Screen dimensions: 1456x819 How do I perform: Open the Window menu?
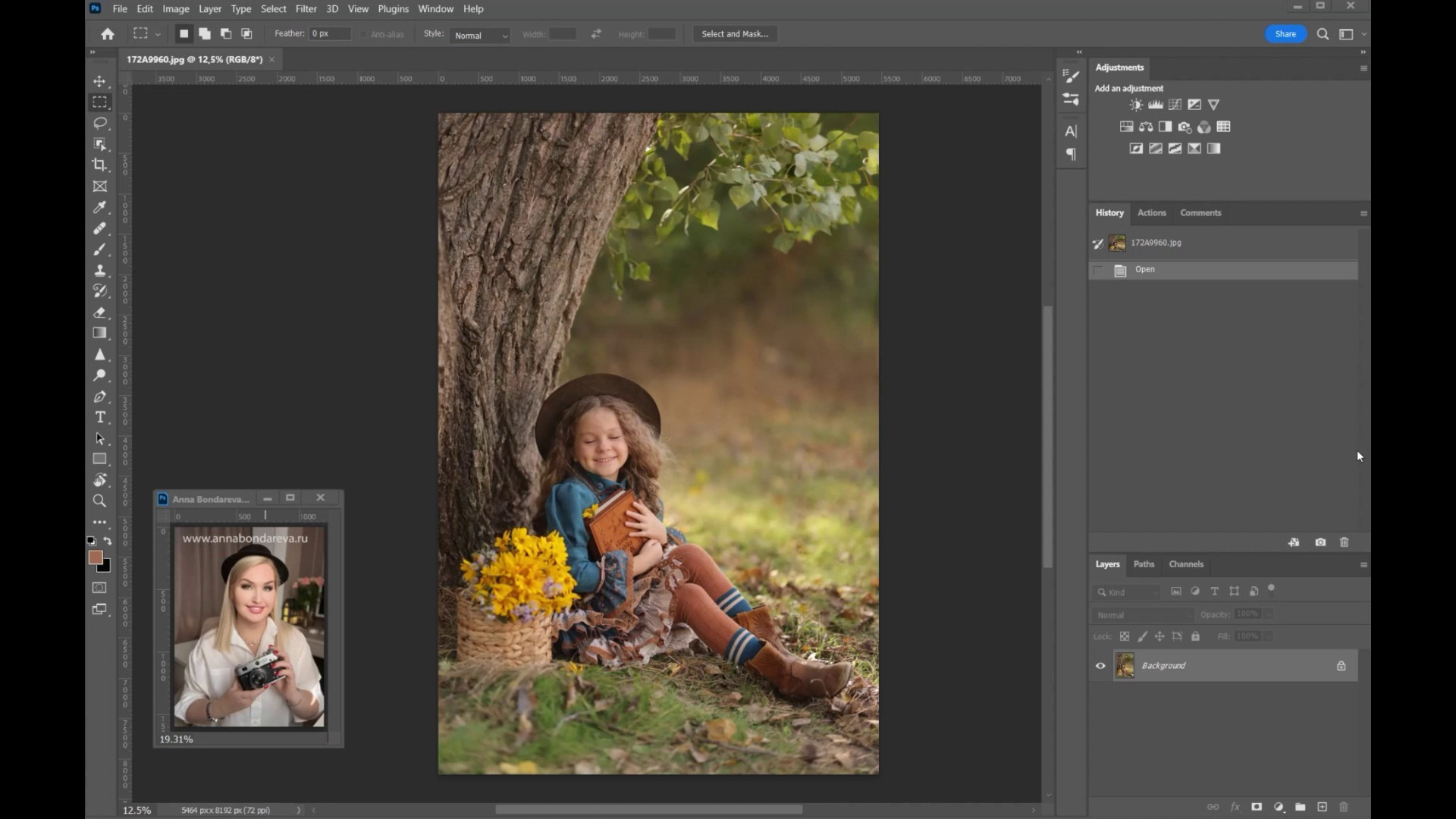435,9
